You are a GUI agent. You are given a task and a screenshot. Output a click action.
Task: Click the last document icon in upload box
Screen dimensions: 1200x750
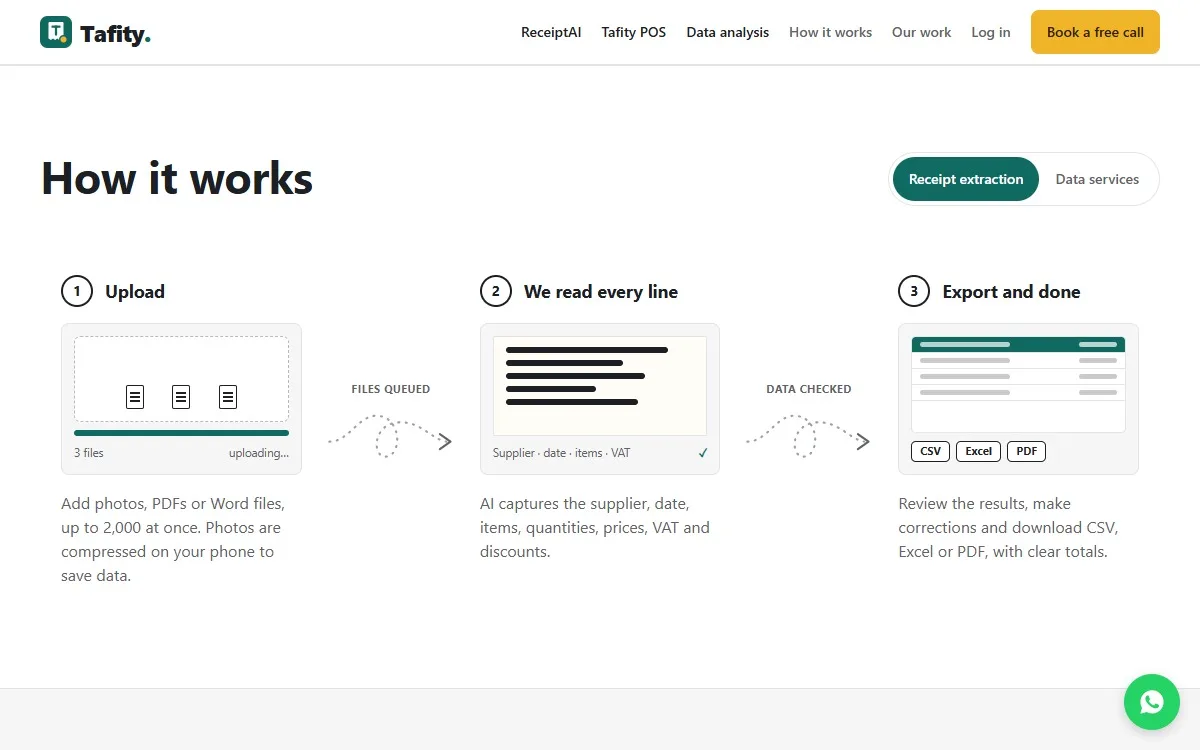pos(228,397)
